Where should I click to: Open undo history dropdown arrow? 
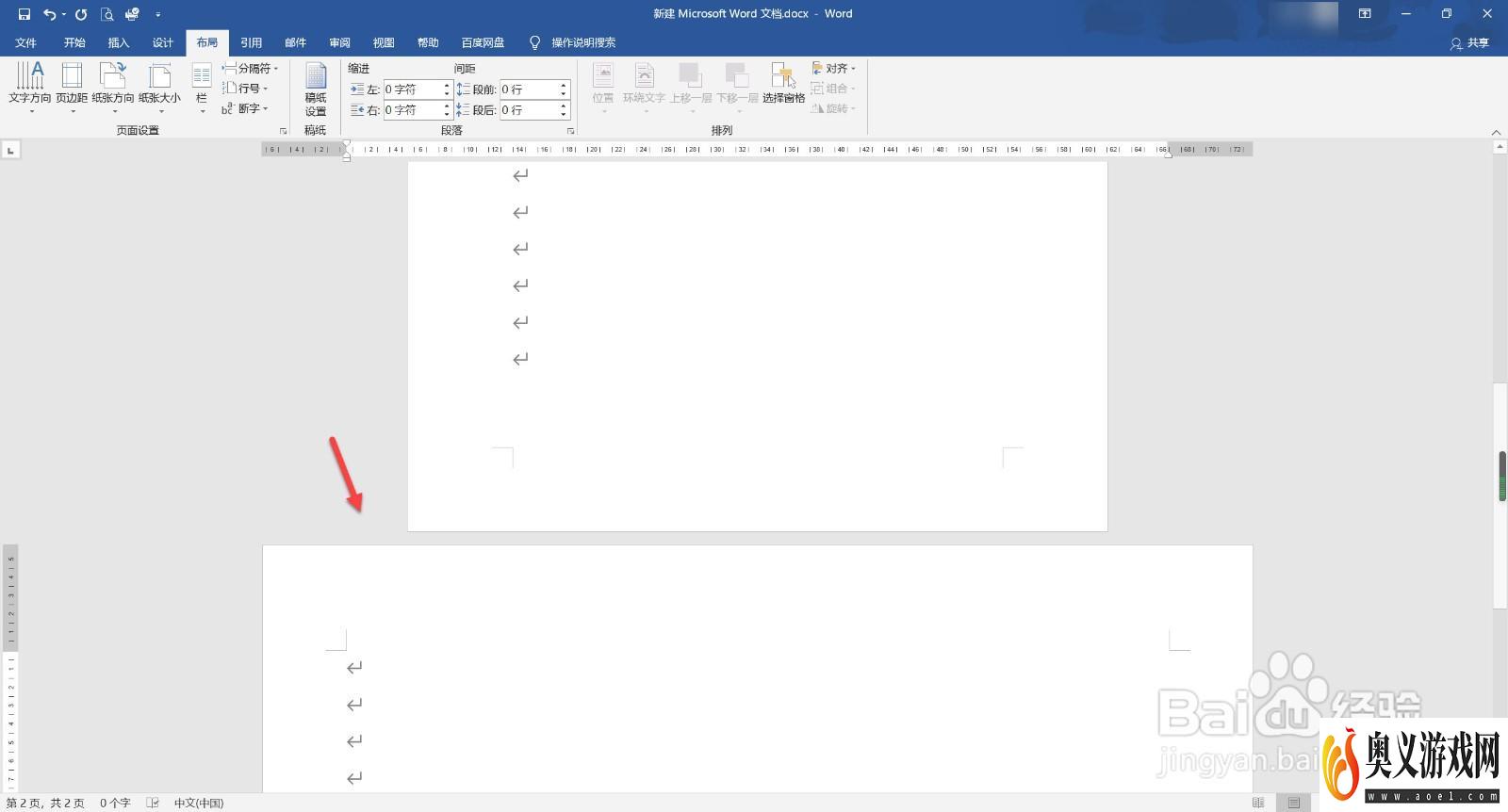coord(64,14)
